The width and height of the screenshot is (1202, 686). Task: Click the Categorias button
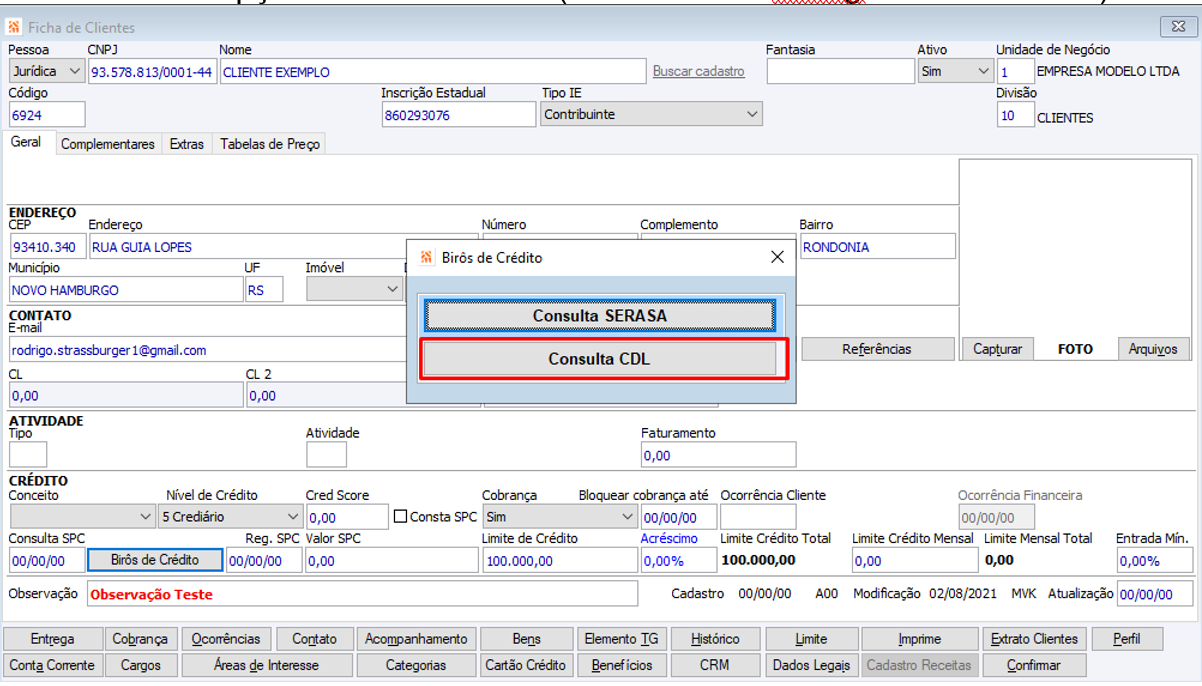coord(416,665)
